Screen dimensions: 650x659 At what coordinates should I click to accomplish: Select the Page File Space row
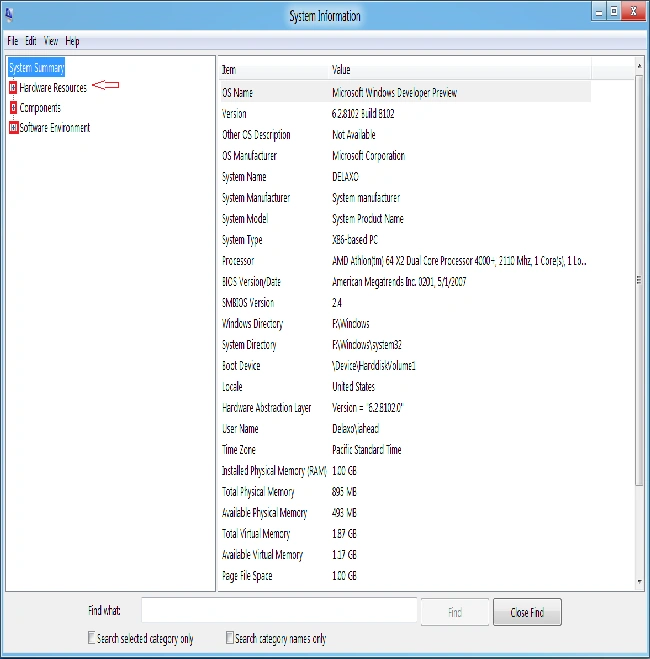point(405,576)
